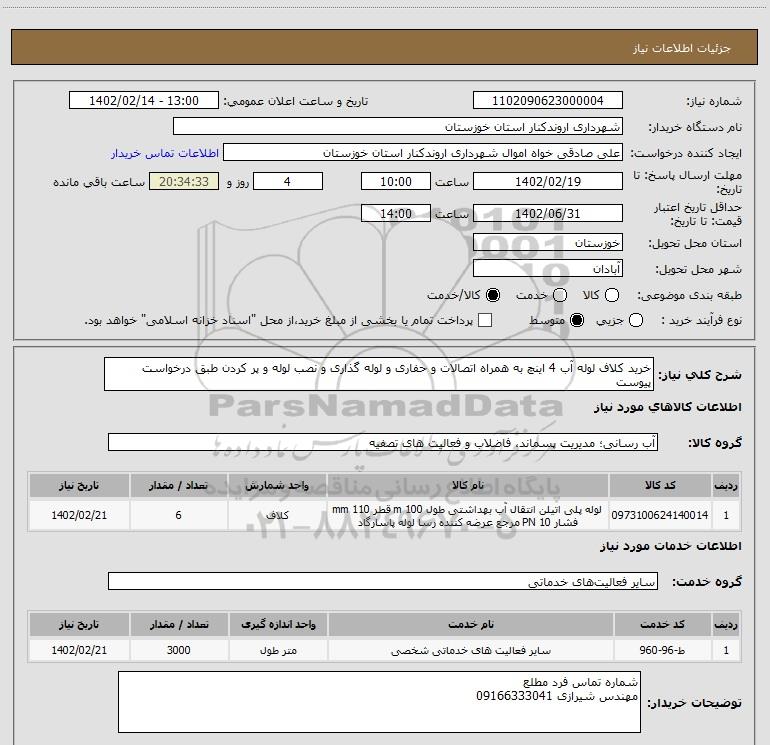Click the service quantity cell 3000

(x=178, y=650)
